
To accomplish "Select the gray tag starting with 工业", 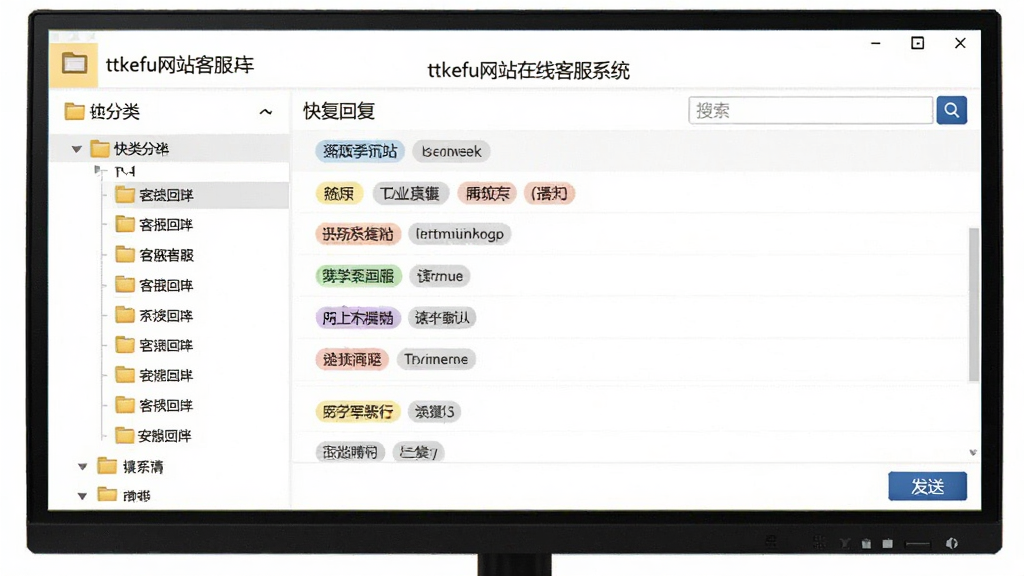I will (x=409, y=193).
